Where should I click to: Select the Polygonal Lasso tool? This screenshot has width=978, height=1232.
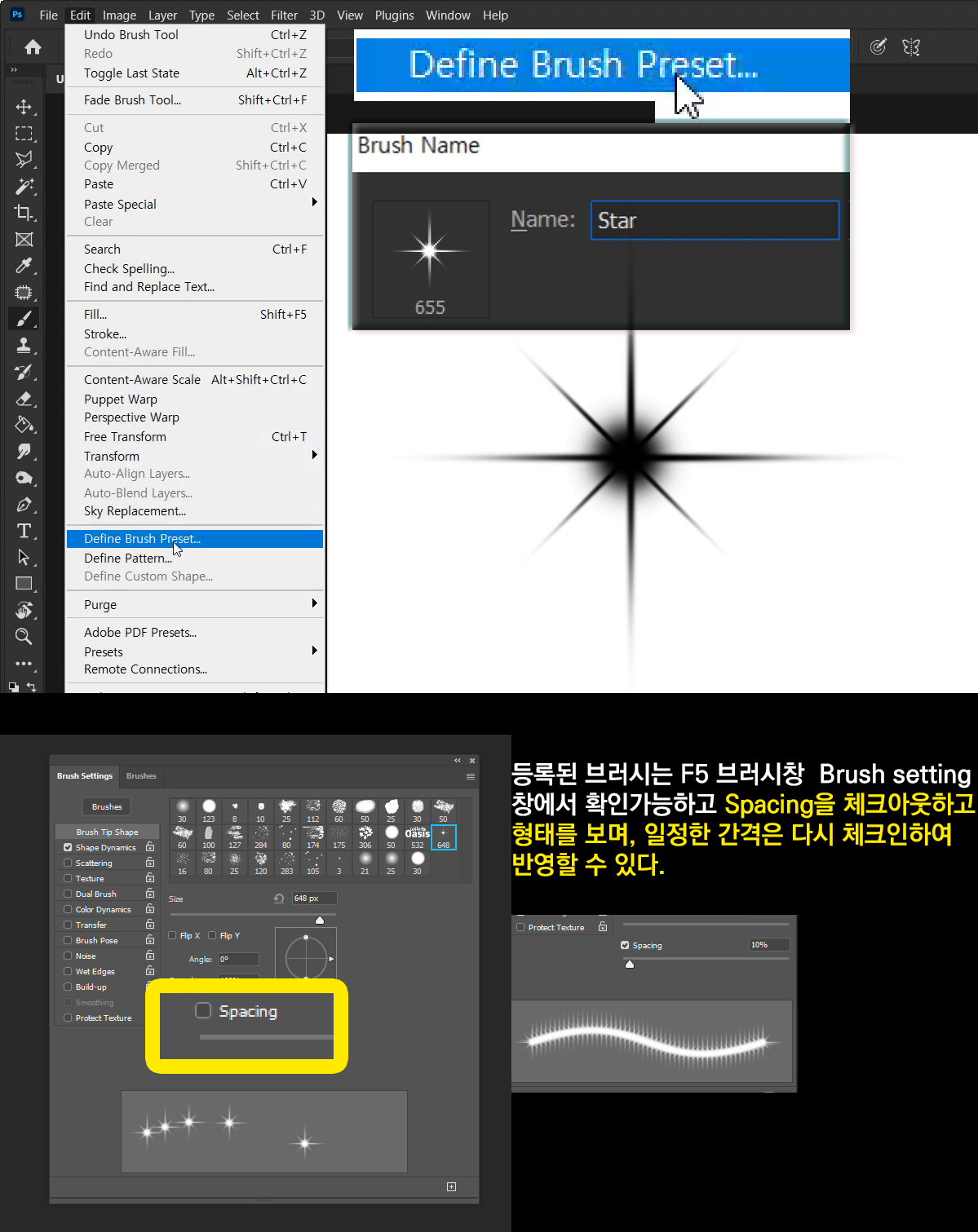click(x=24, y=160)
